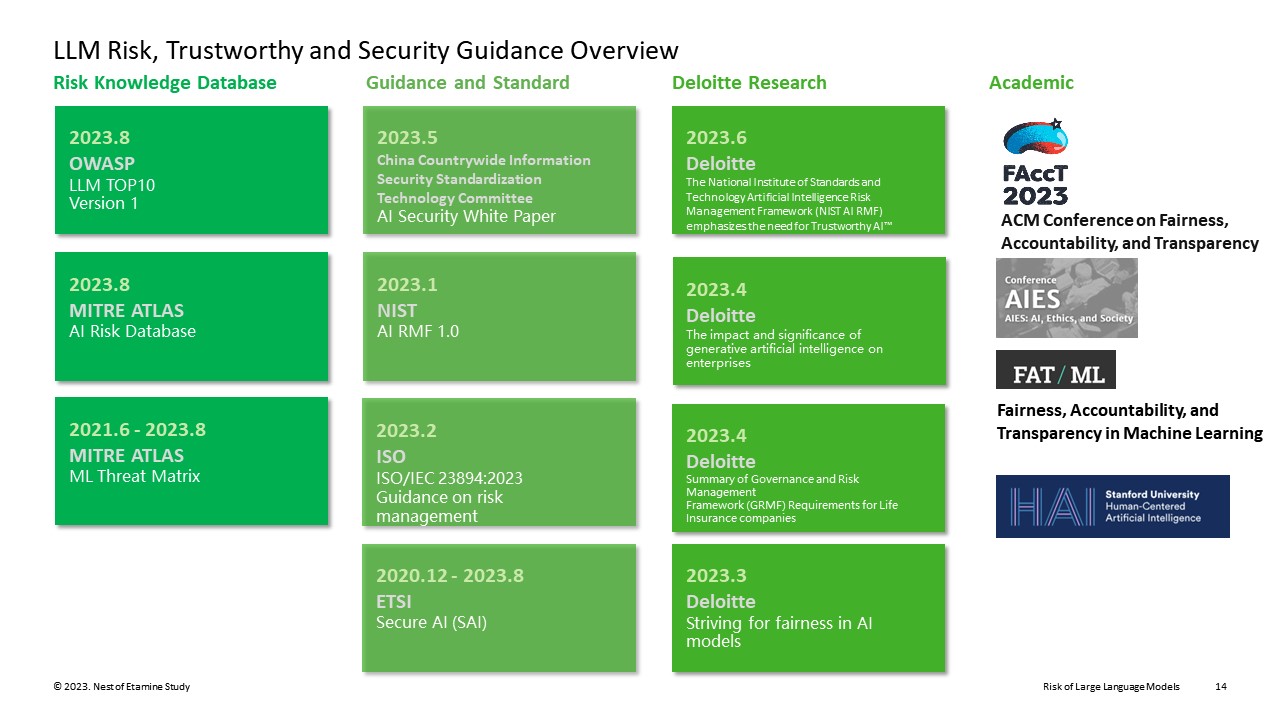Click the slide title 'LLM Risk, Trustworthy and Security Guidance Overview'

click(x=366, y=50)
